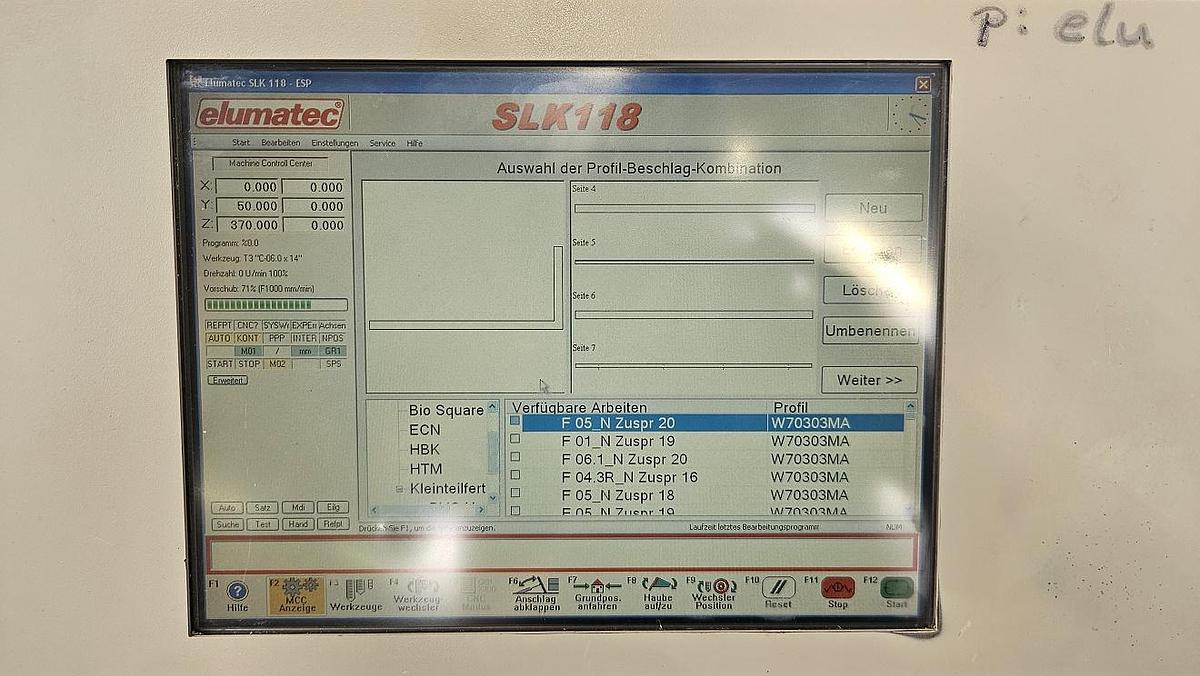This screenshot has width=1200, height=676.
Task: Tick the checkbox for F 06.1_N Zuspr 20
Action: click(515, 458)
